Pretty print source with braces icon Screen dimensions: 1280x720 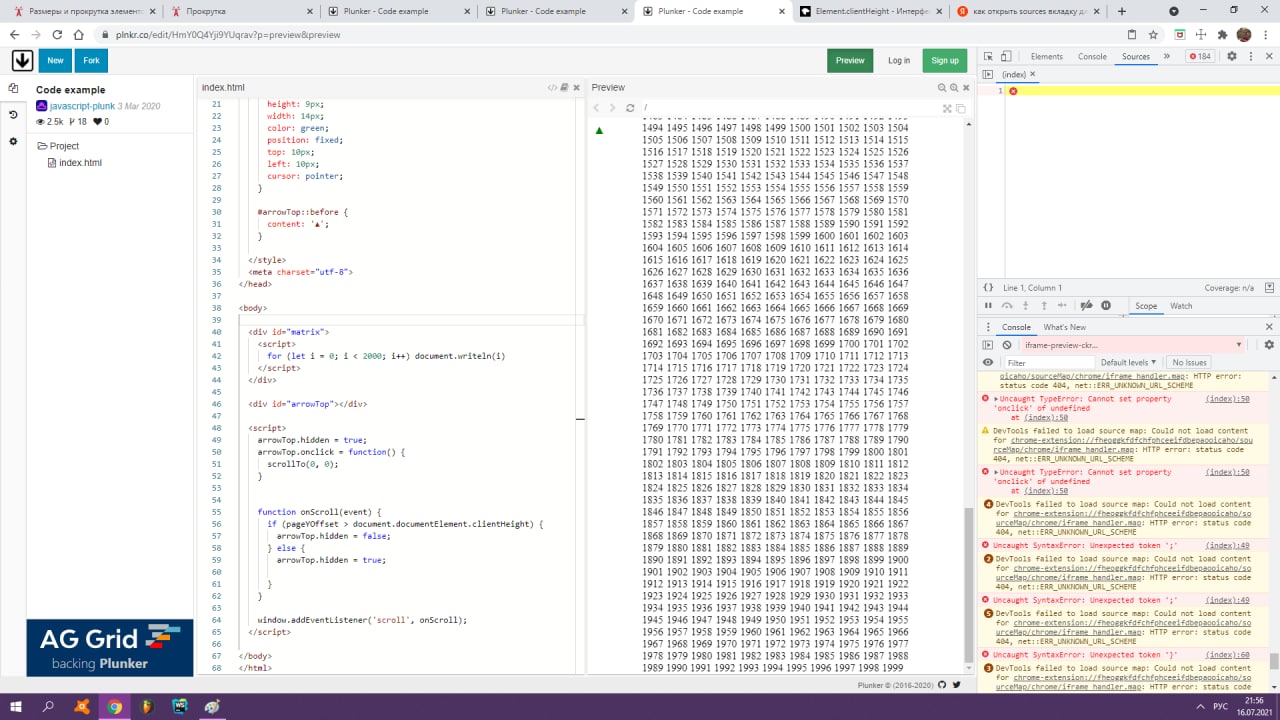coord(988,288)
